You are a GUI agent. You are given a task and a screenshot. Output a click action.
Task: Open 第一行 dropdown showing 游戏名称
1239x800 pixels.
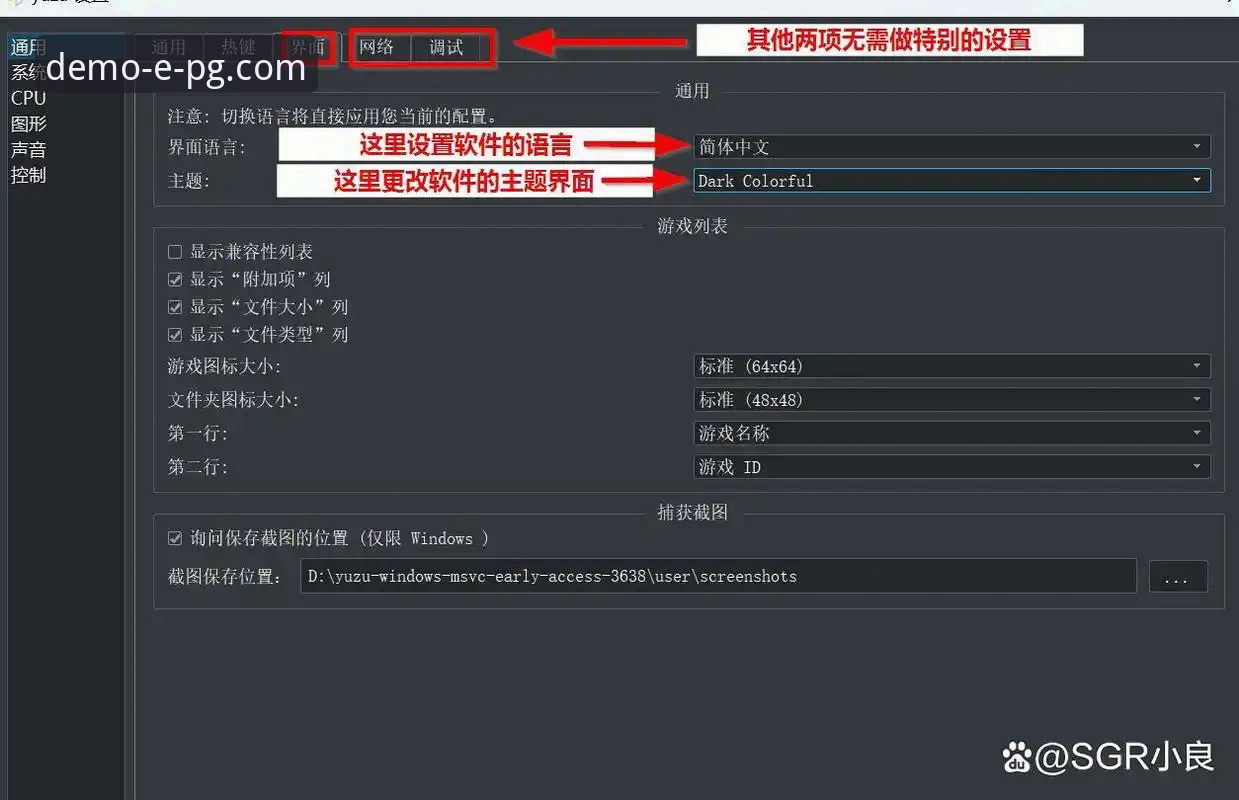coord(952,433)
